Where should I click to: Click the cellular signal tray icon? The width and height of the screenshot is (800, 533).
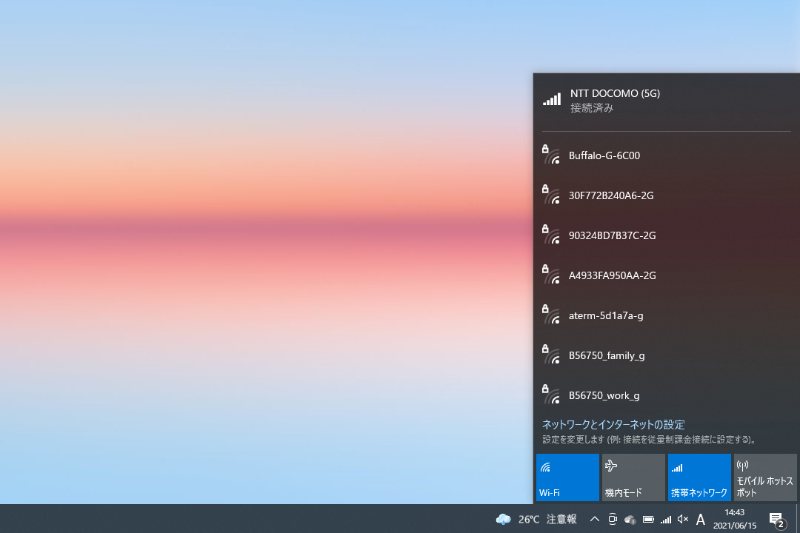coord(666,519)
